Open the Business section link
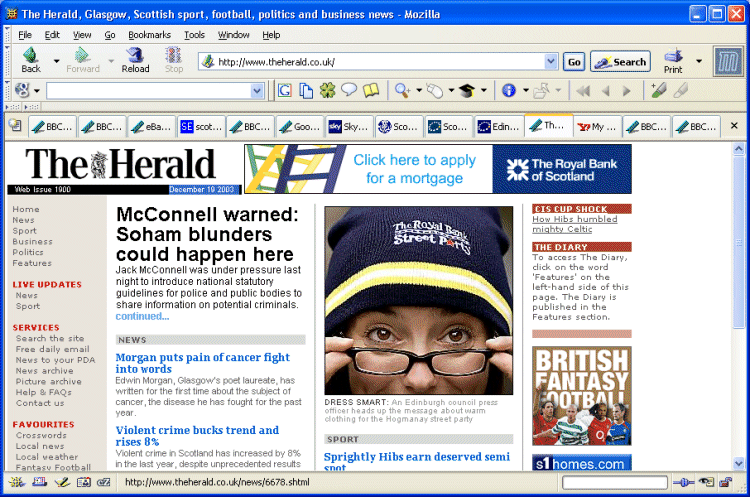Image resolution: width=750 pixels, height=497 pixels. coord(33,242)
